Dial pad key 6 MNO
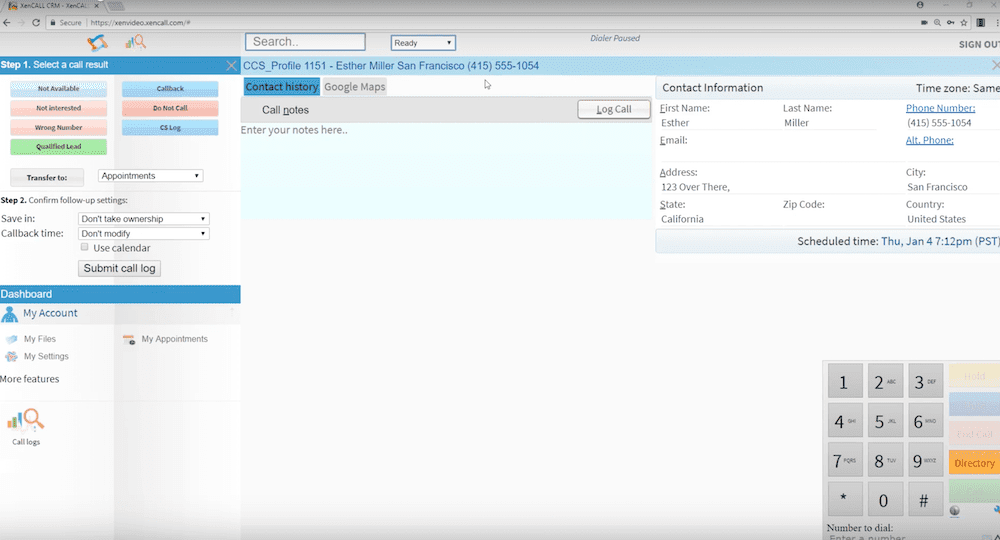Viewport: 1000px width, 540px height. 925,421
